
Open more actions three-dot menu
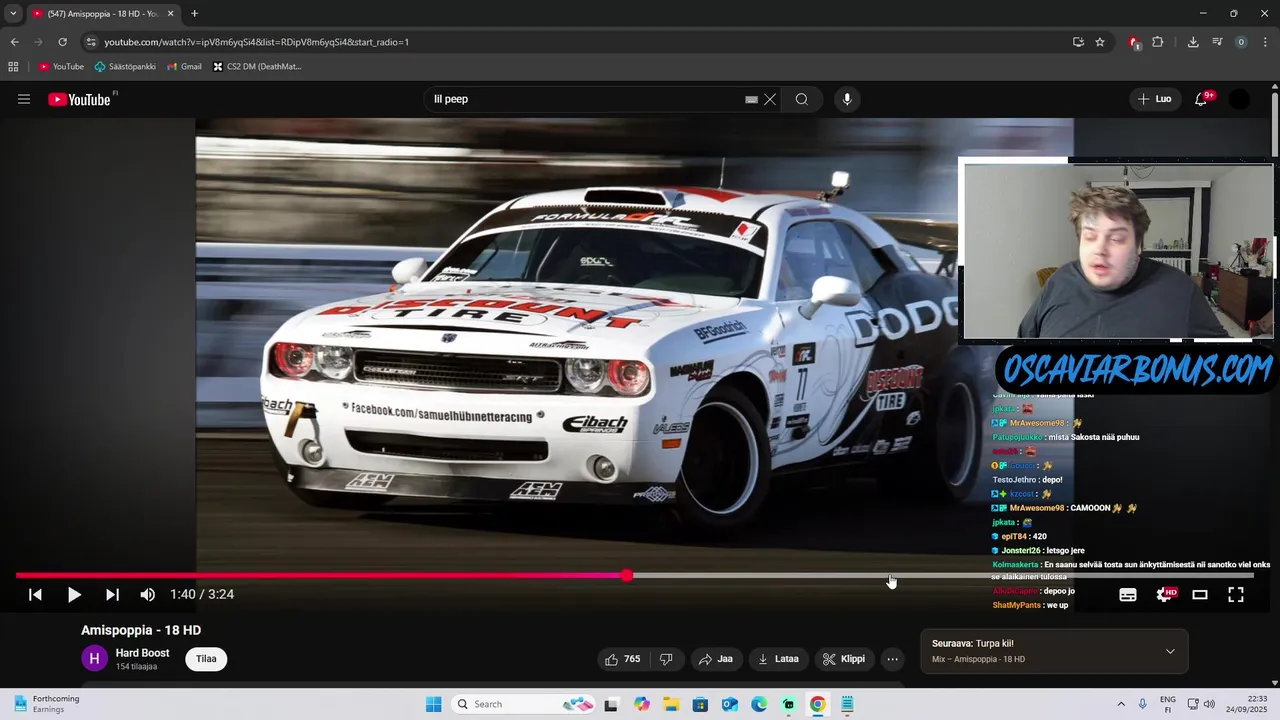(893, 659)
